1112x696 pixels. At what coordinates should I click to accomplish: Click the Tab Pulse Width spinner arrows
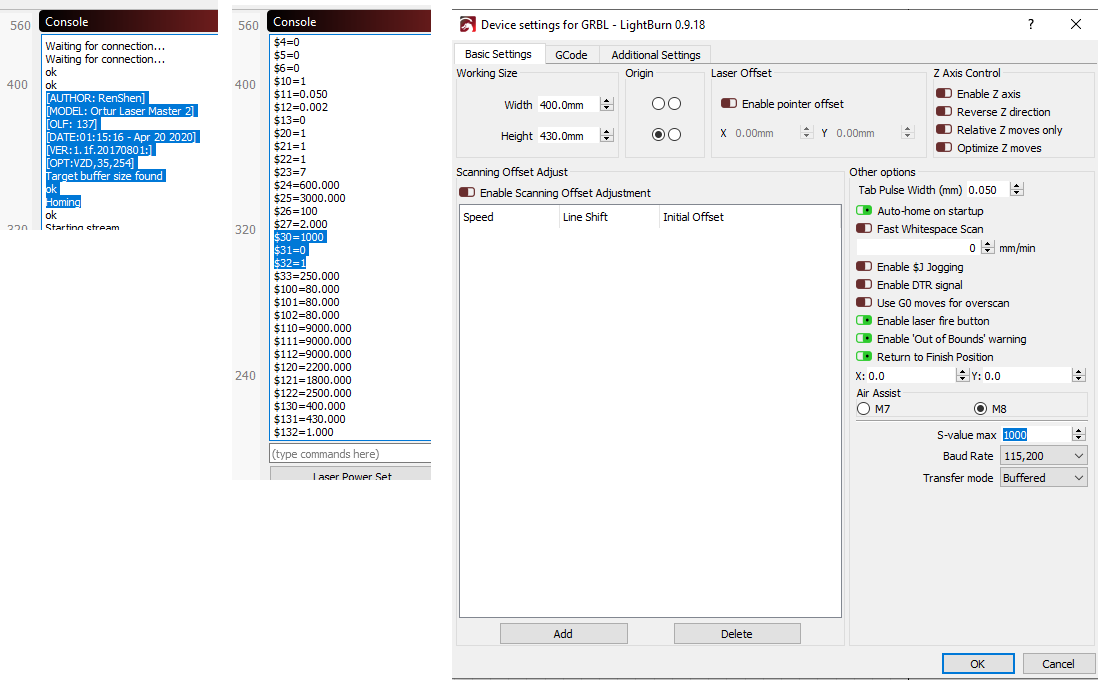[x=1017, y=190]
